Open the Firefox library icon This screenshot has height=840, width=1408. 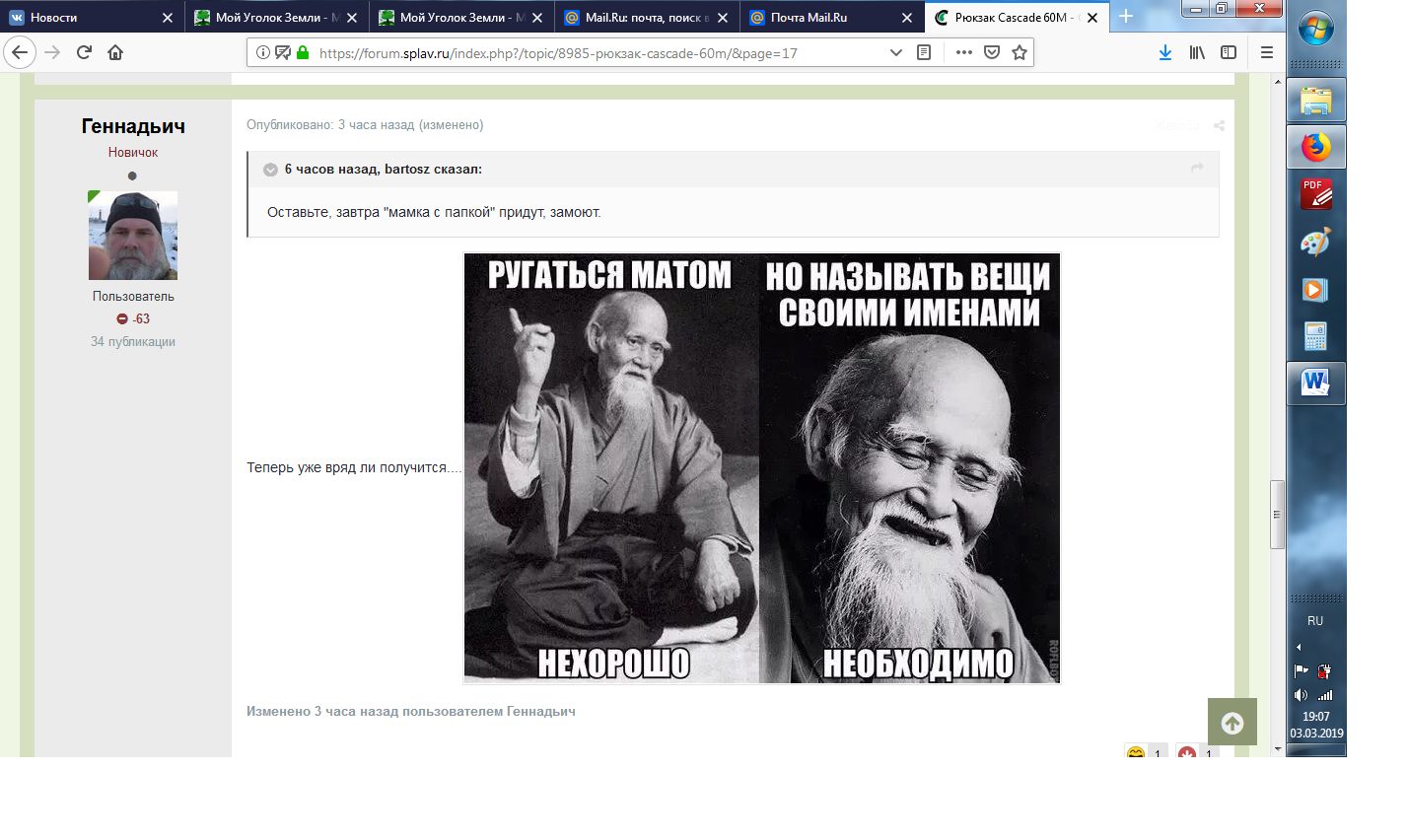pos(1196,52)
